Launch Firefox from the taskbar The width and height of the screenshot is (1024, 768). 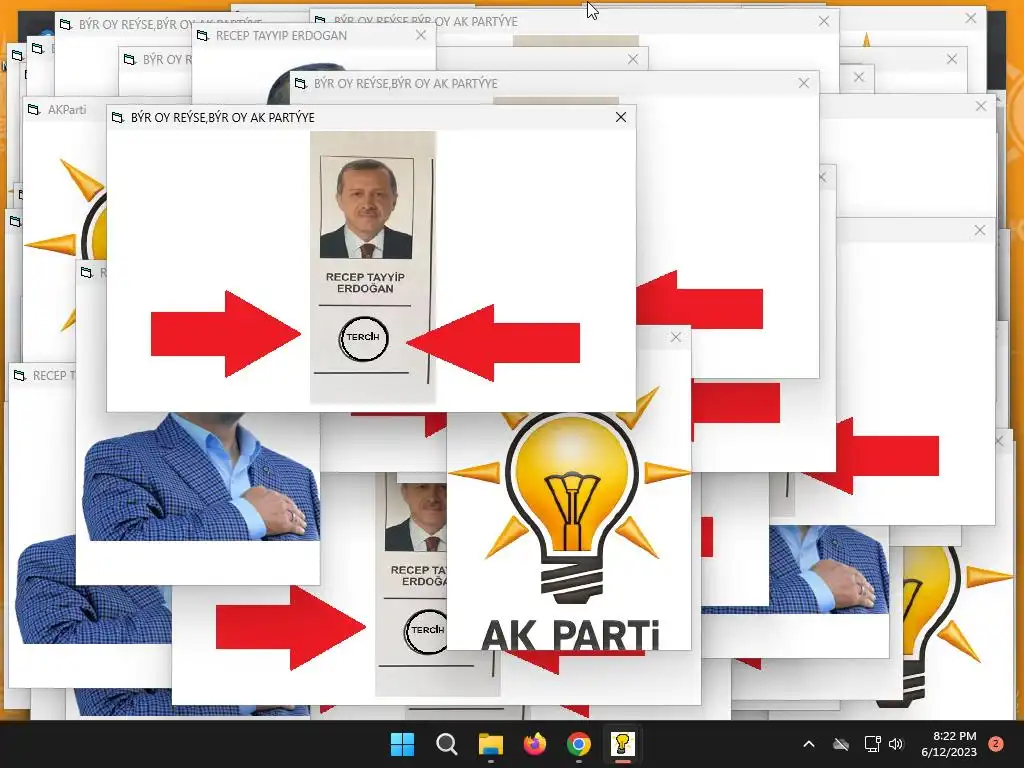[535, 744]
